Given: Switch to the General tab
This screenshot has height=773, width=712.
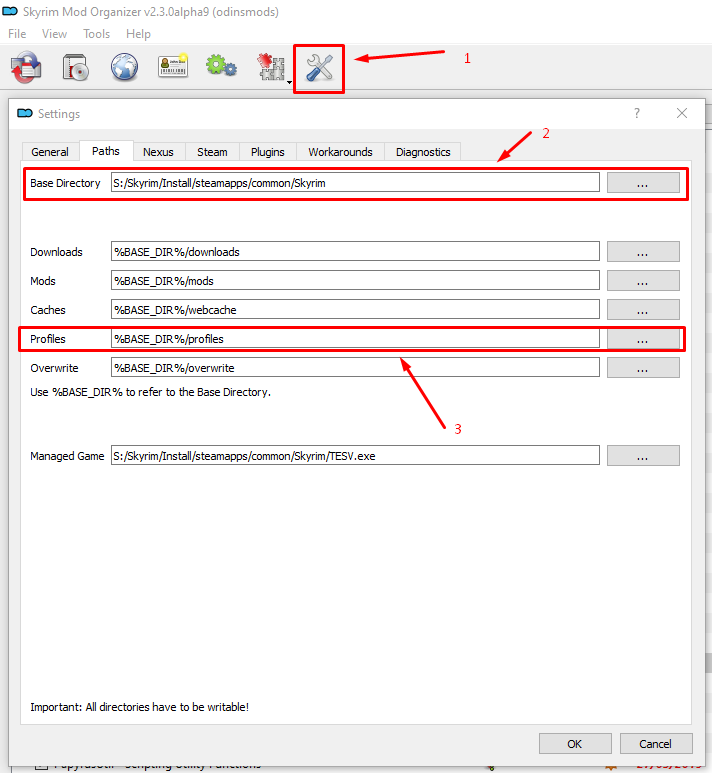Looking at the screenshot, I should click(50, 152).
